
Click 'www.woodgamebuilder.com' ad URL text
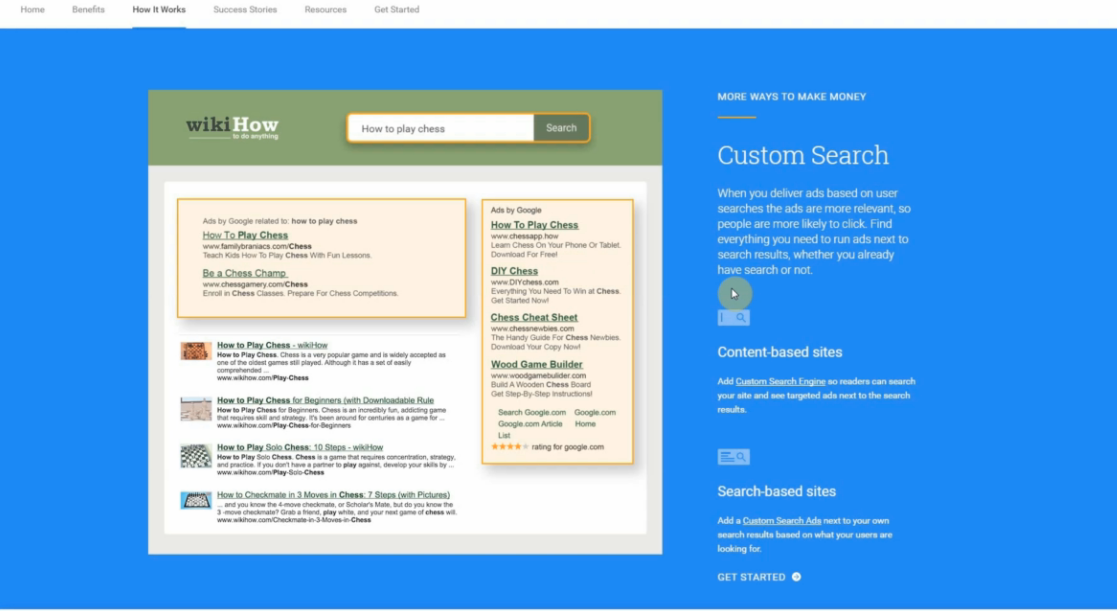[539, 375]
